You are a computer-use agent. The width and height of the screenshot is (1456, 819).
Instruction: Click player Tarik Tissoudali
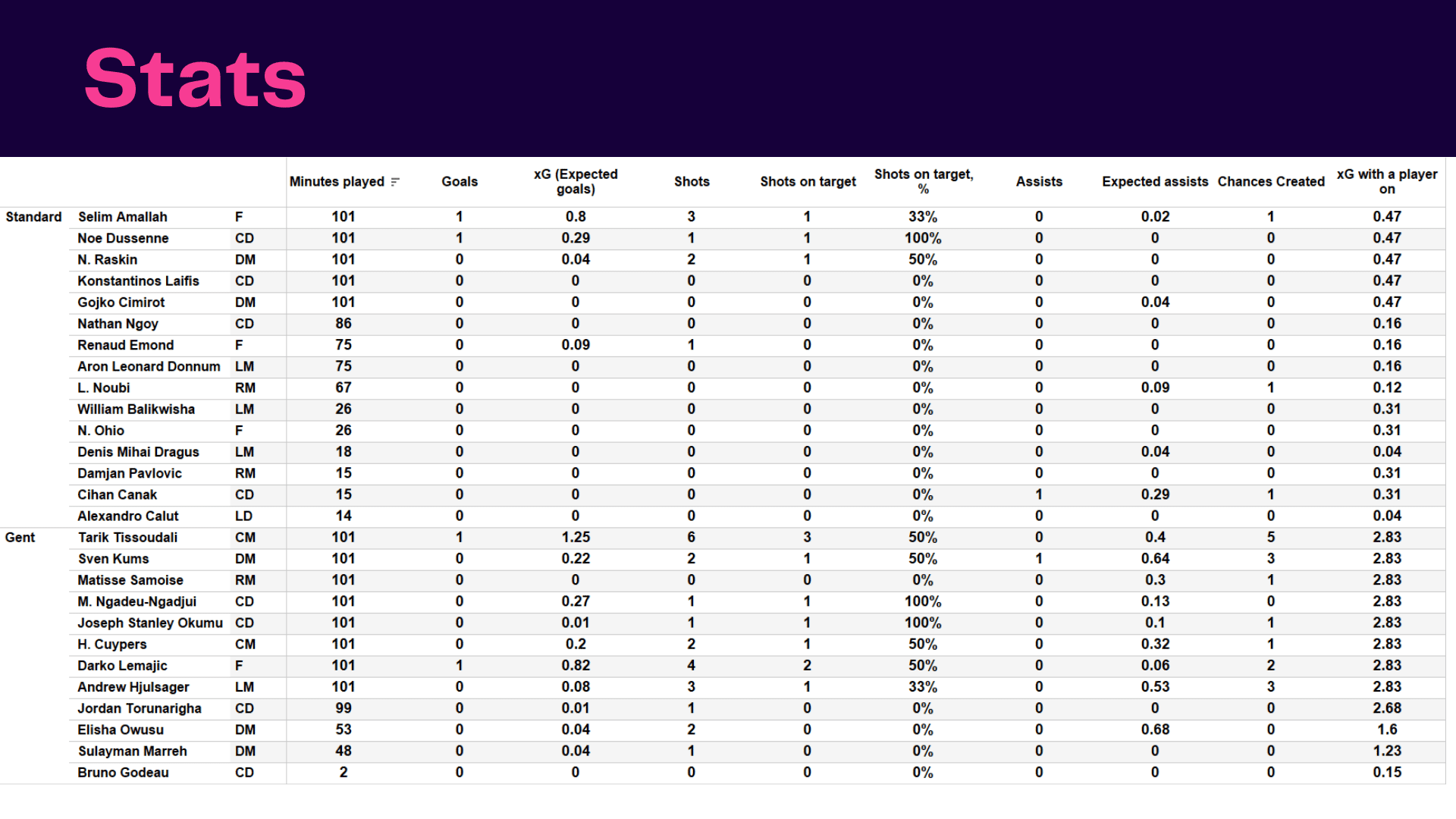127,538
